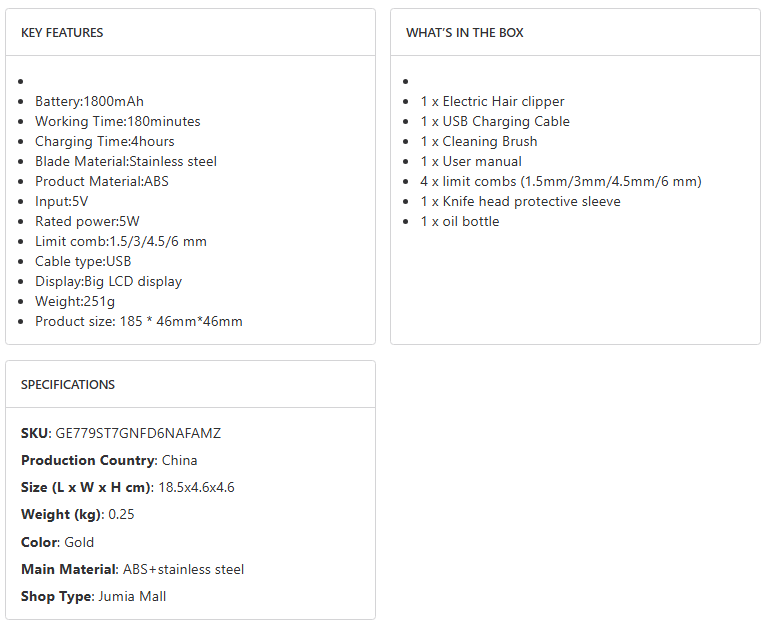This screenshot has width=769, height=630.
Task: Click the KEY FEATURES section header
Action: [62, 33]
